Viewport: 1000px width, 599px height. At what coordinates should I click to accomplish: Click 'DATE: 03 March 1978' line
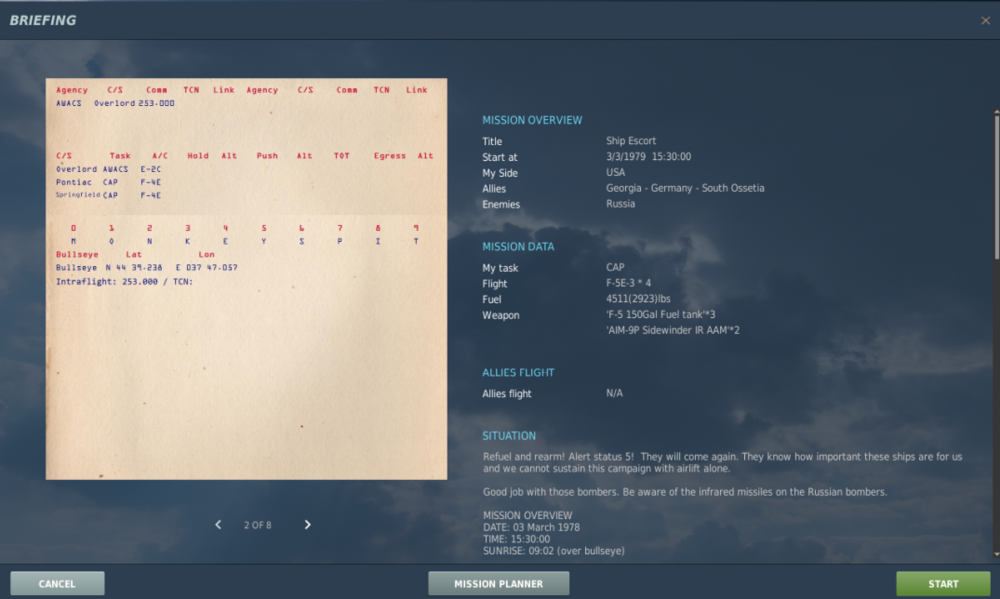(531, 528)
